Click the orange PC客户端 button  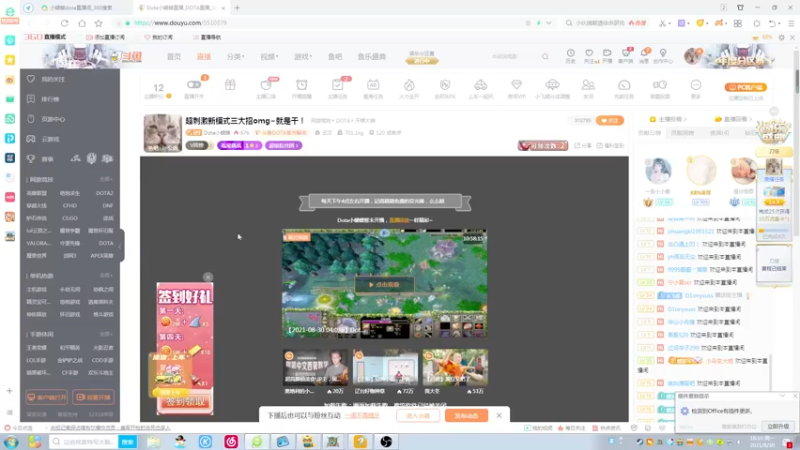coord(745,87)
